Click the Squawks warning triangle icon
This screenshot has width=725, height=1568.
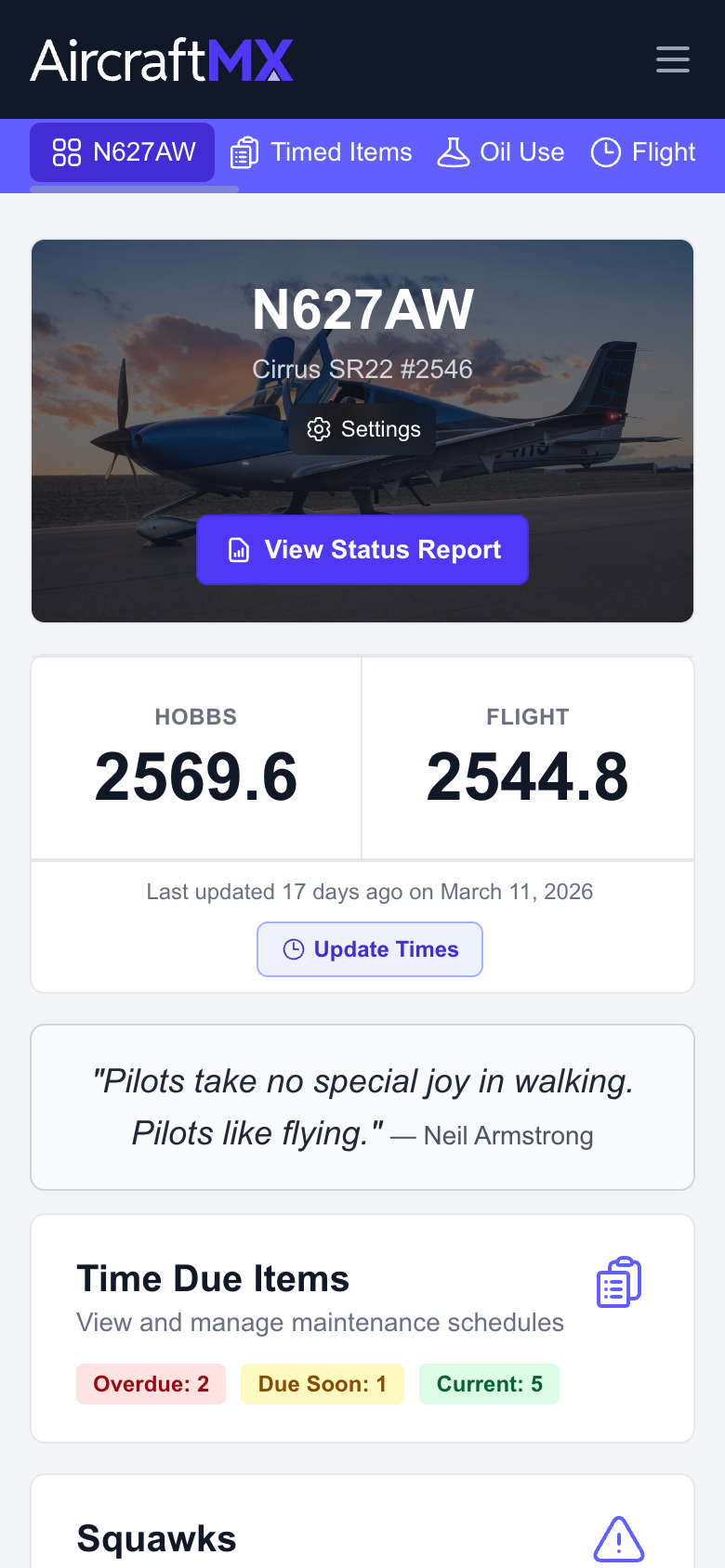coord(619,1539)
